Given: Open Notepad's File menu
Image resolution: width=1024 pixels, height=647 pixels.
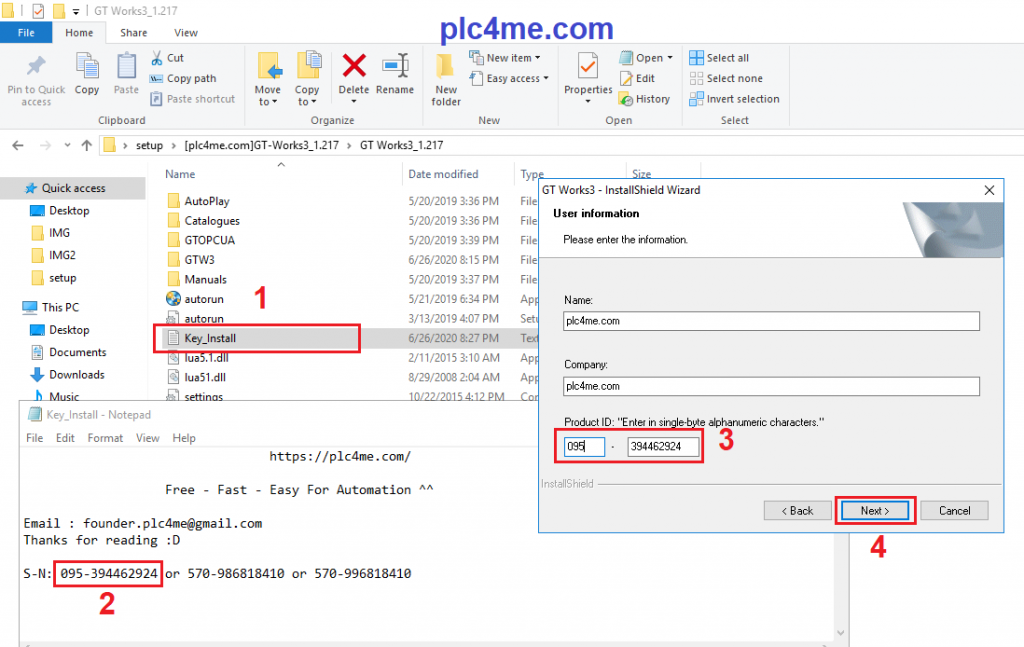Looking at the screenshot, I should point(35,438).
